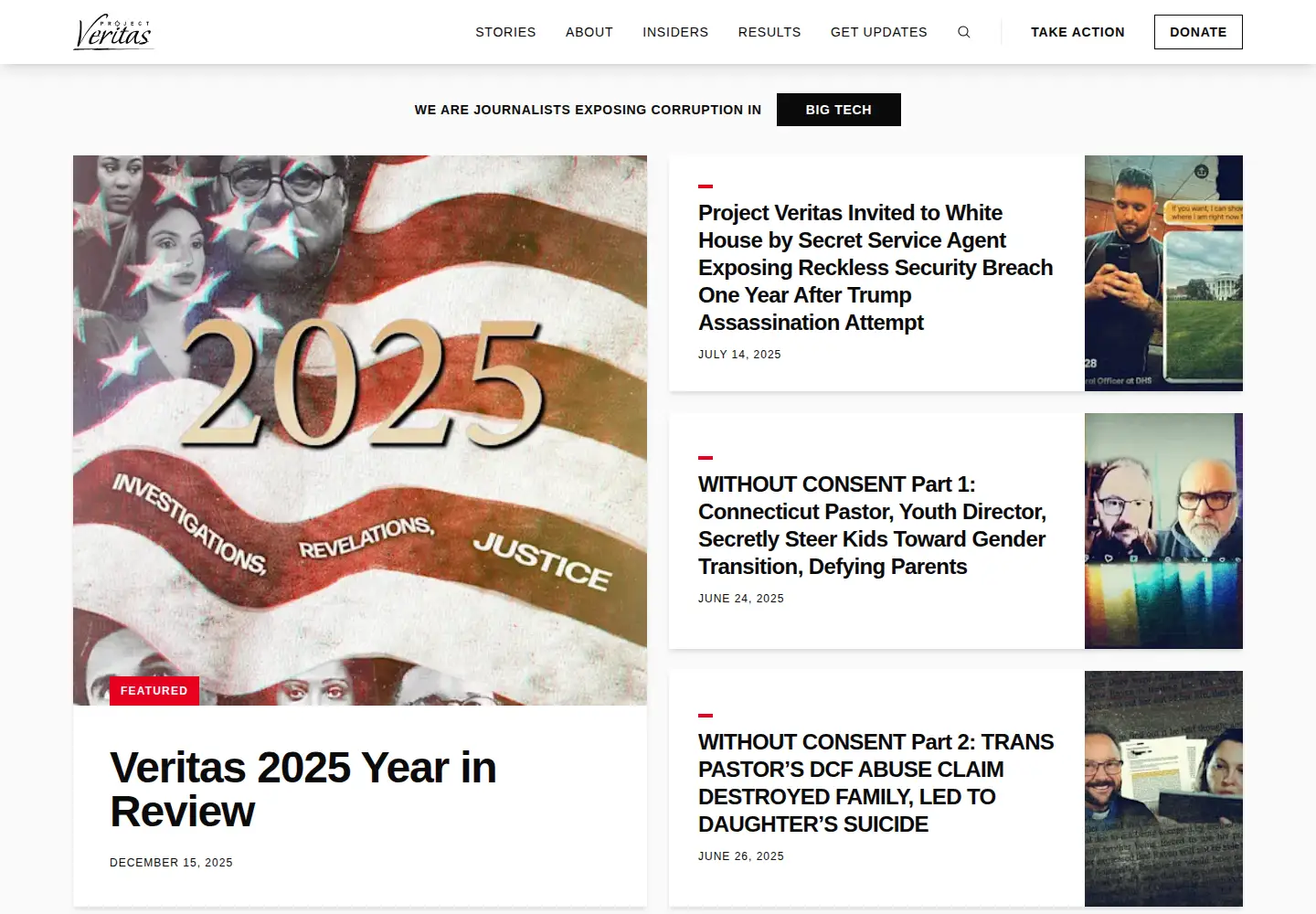Open Get Updates nav item
The image size is (1316, 914).
point(879,32)
